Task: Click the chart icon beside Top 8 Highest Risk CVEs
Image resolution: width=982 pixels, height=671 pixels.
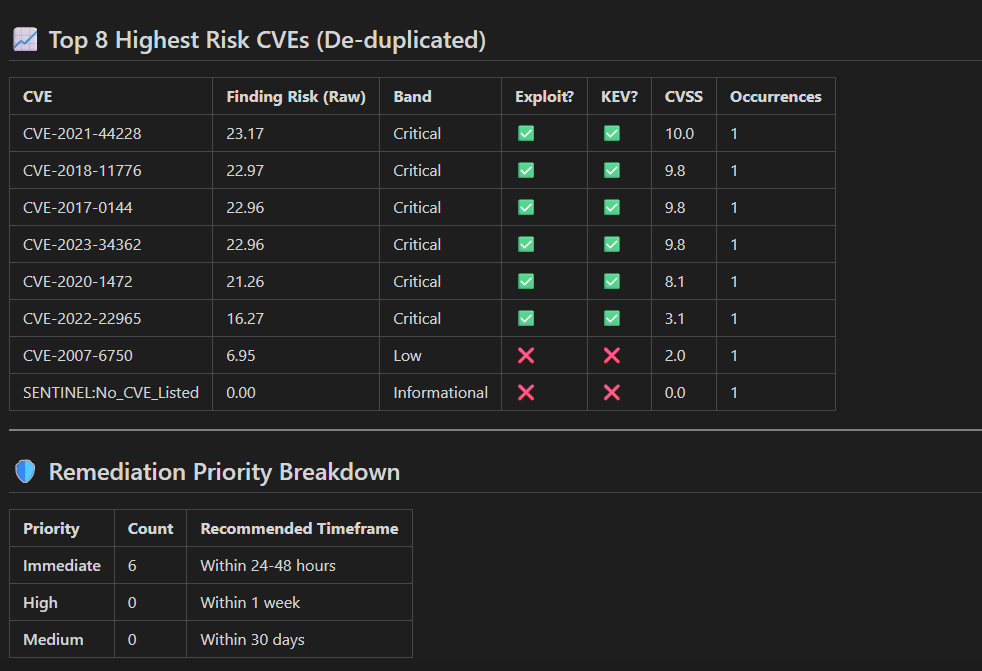Action: (25, 38)
